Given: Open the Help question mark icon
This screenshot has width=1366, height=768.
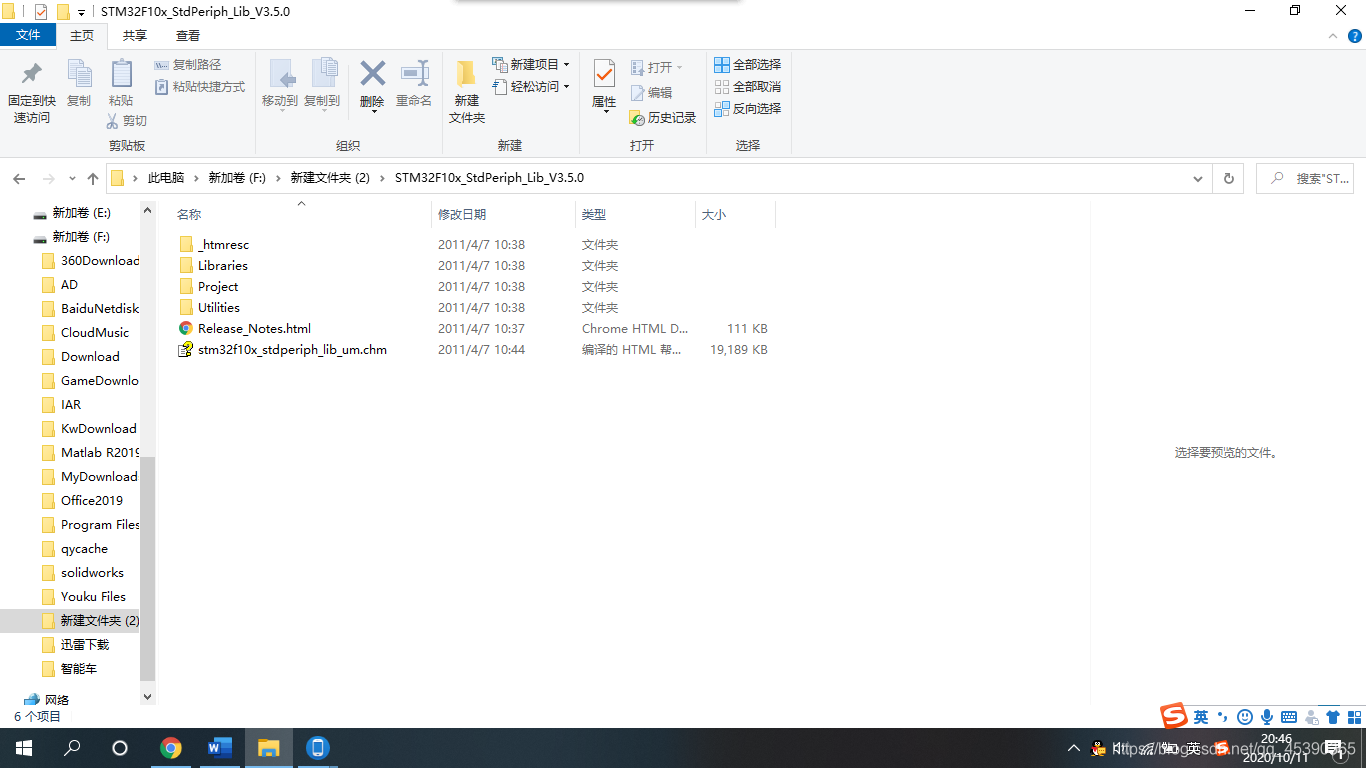Looking at the screenshot, I should coord(1355,35).
